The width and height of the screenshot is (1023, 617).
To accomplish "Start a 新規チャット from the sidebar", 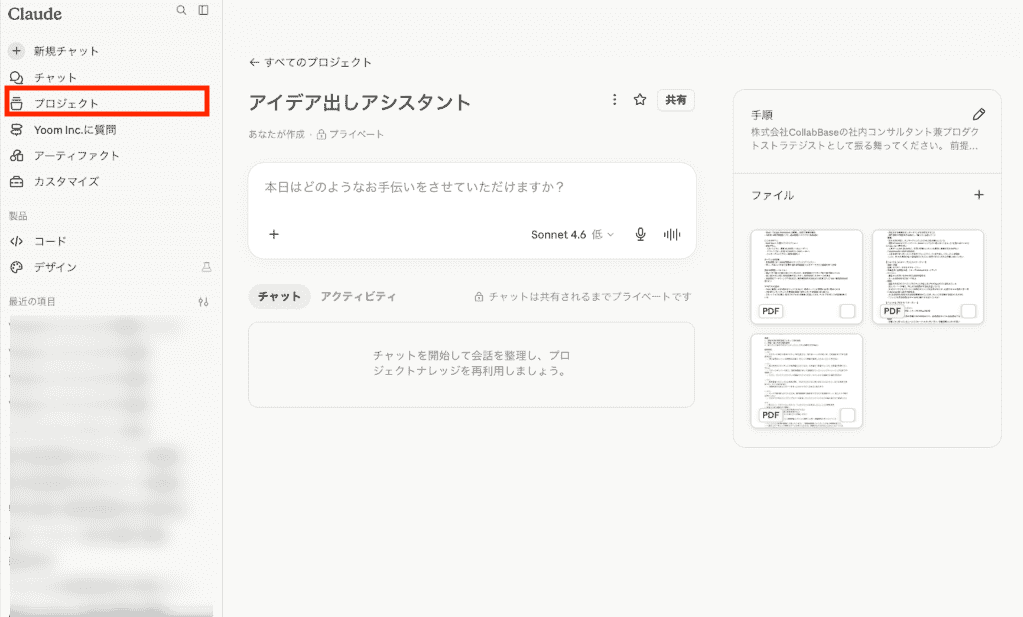I will point(55,51).
